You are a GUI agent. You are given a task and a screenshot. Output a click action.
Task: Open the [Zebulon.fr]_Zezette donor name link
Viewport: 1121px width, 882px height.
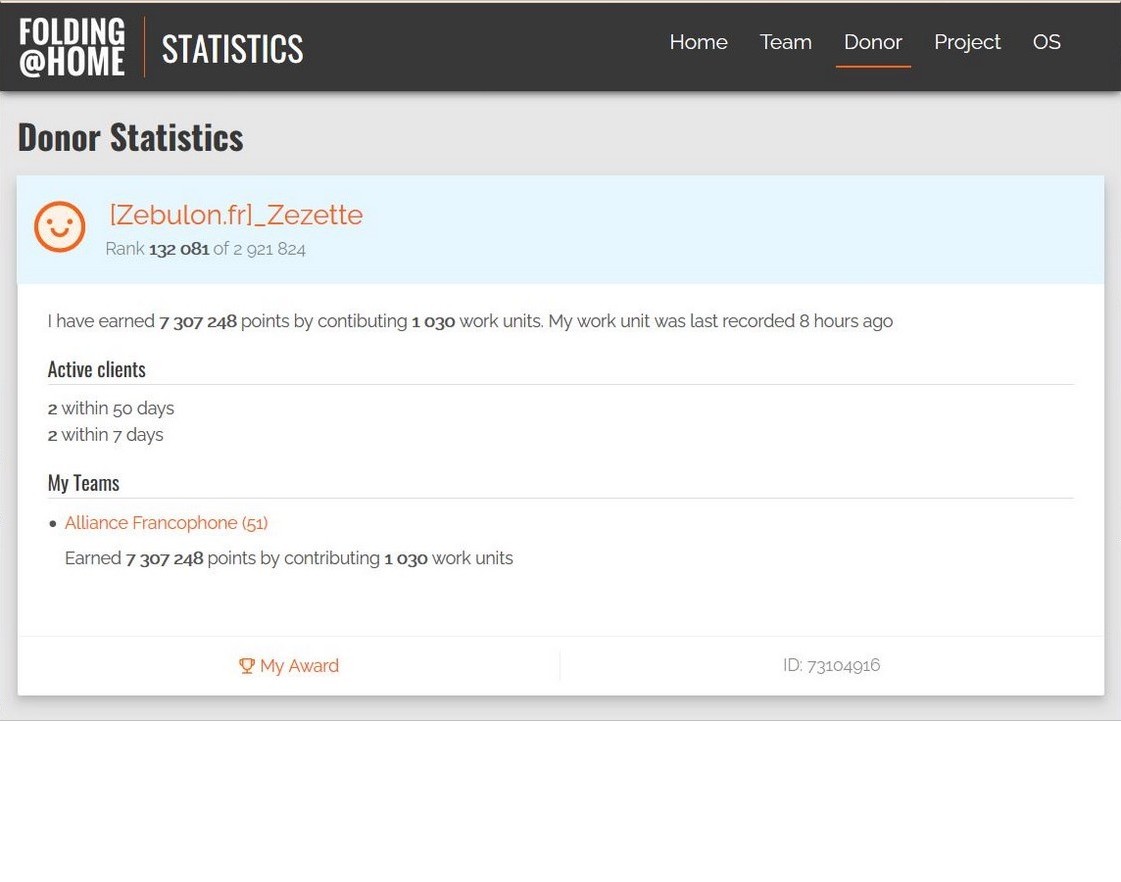[x=236, y=215]
